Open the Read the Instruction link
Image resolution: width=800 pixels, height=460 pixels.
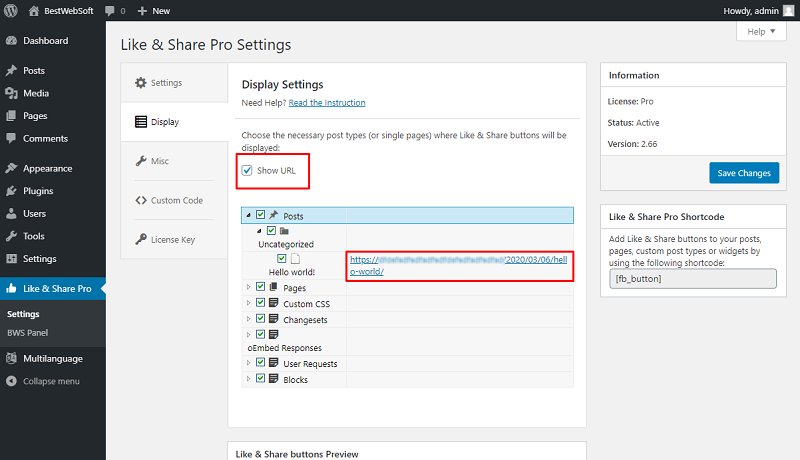327,103
